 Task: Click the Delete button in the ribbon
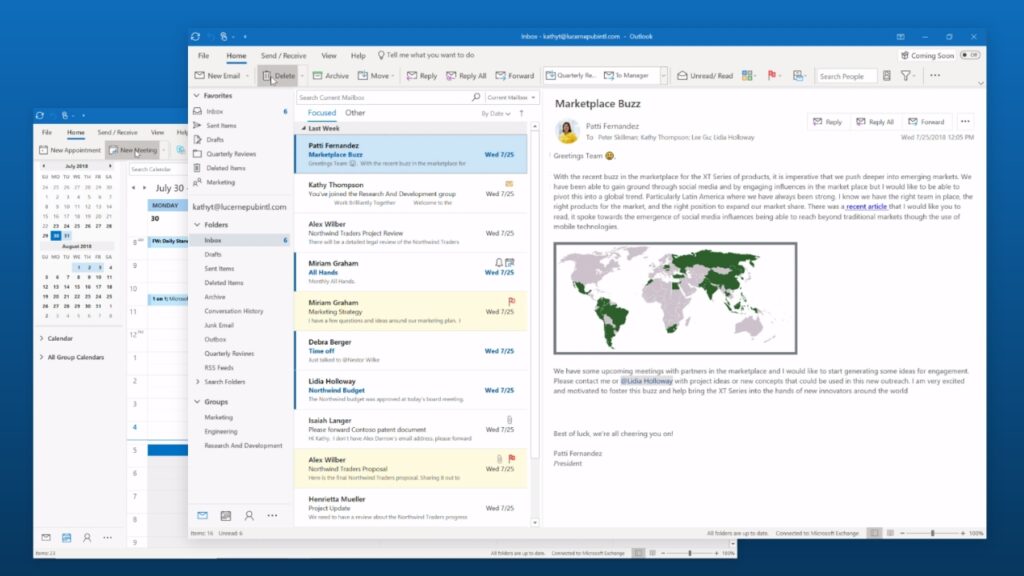pyautogui.click(x=279, y=76)
